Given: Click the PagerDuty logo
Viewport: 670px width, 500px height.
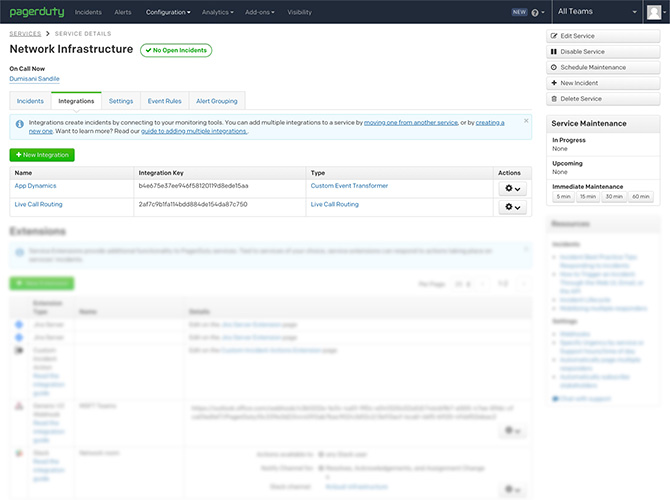Looking at the screenshot, I should [37, 12].
